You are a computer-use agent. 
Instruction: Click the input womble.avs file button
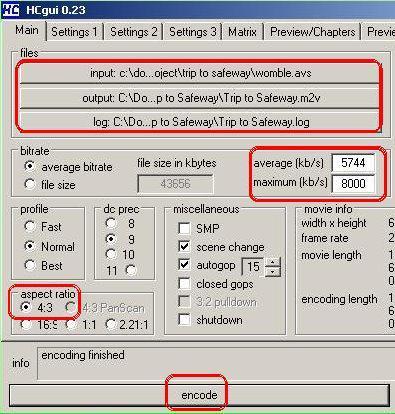[199, 73]
